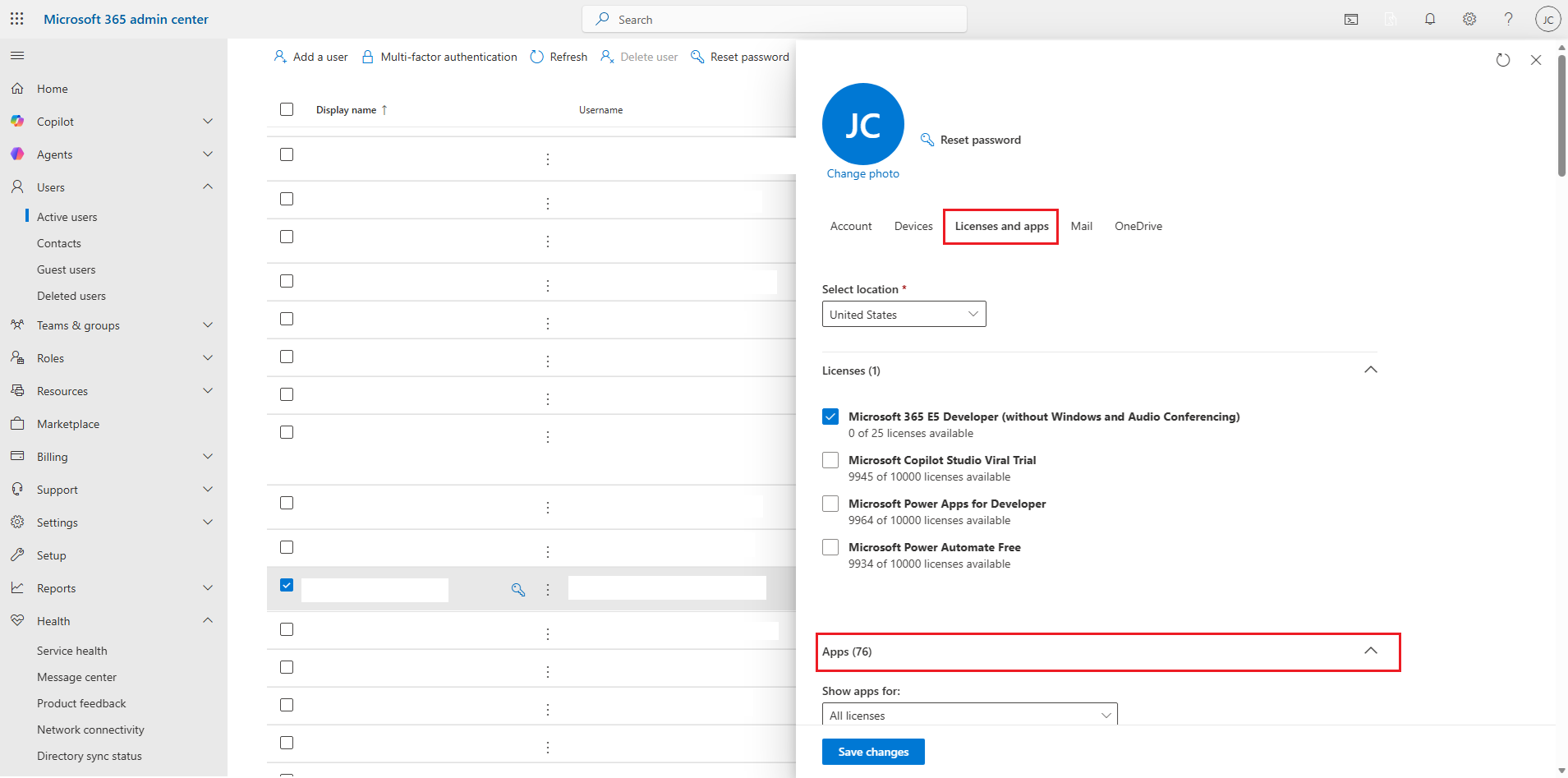Open Contacts in the sidebar

click(x=59, y=243)
